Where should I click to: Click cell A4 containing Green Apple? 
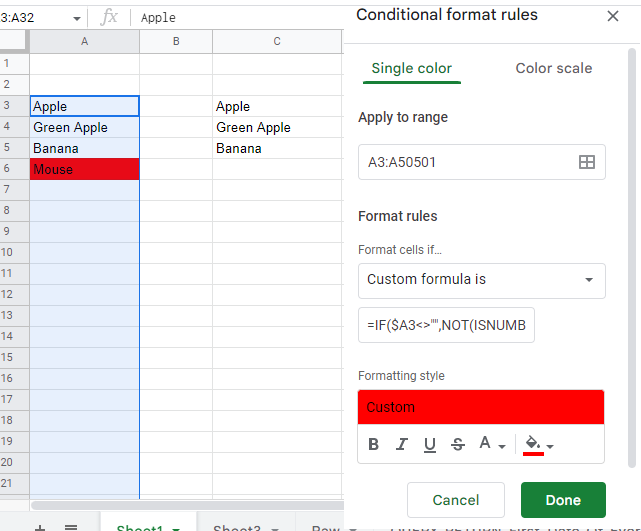click(84, 128)
